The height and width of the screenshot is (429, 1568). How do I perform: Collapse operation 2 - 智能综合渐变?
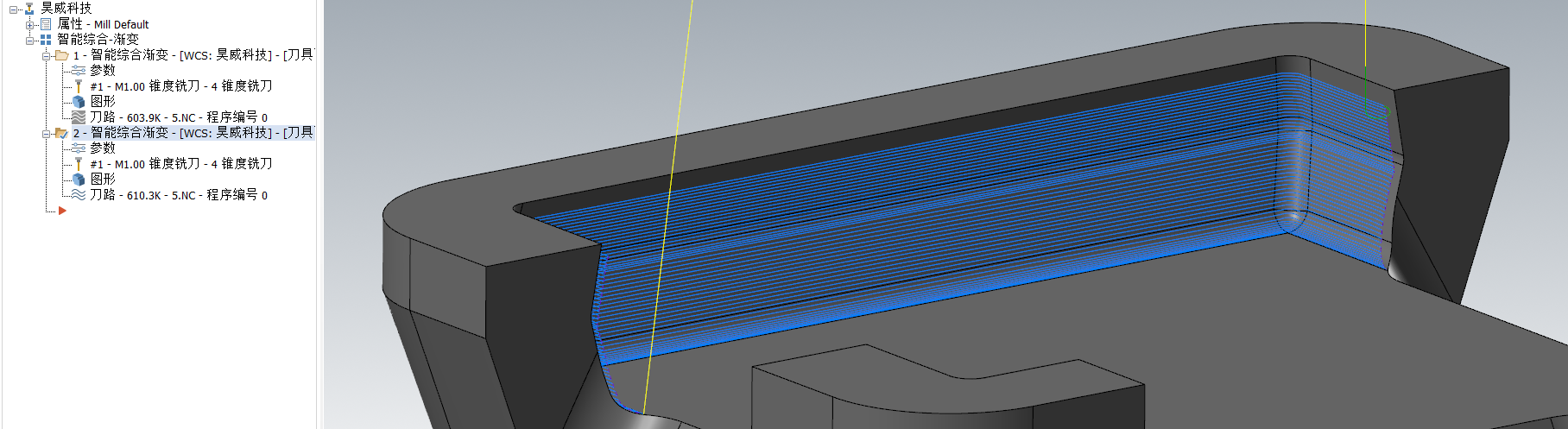[x=47, y=134]
